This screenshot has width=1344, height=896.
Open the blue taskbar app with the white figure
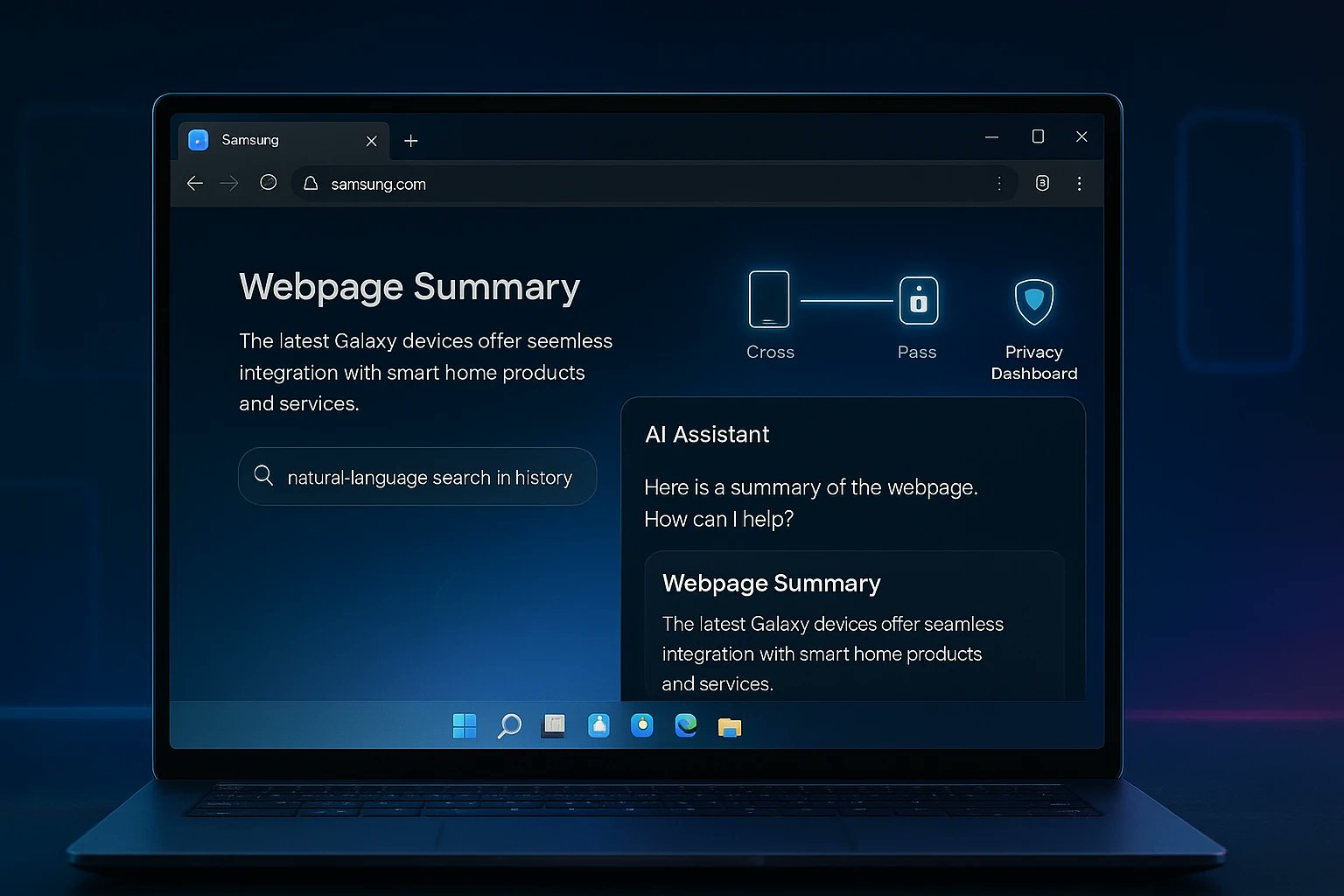(598, 725)
